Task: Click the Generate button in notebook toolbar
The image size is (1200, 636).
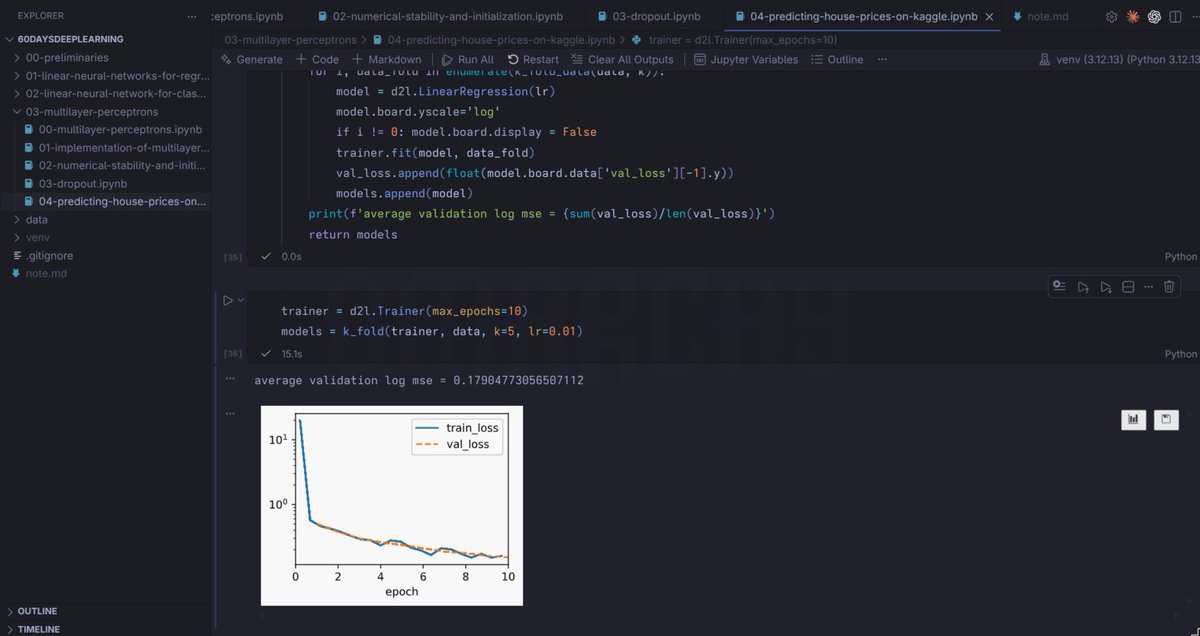Action: pos(251,59)
